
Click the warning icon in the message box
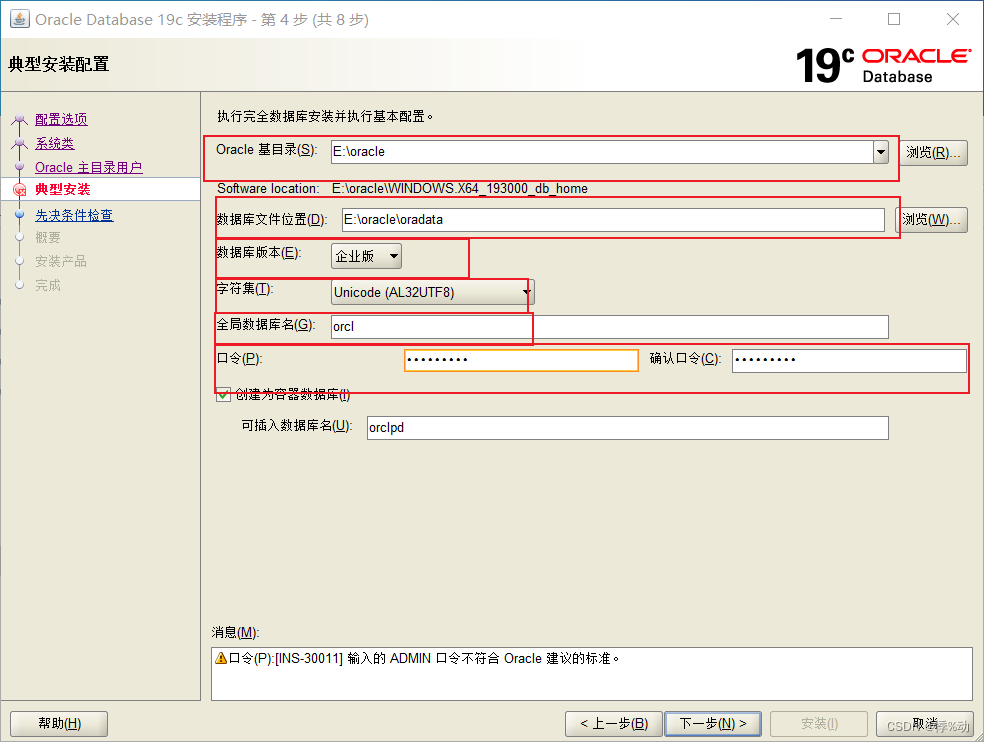coord(221,658)
